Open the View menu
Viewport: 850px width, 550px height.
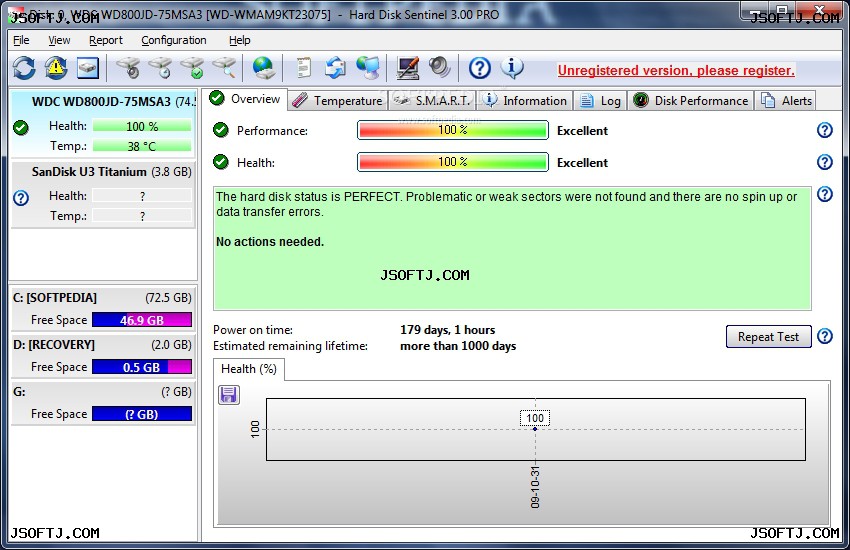click(x=59, y=40)
